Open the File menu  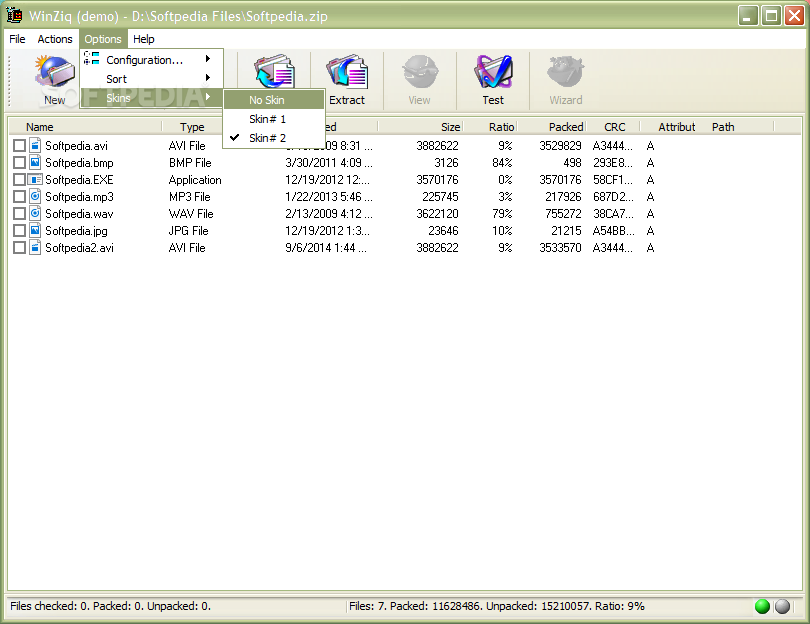pos(17,39)
